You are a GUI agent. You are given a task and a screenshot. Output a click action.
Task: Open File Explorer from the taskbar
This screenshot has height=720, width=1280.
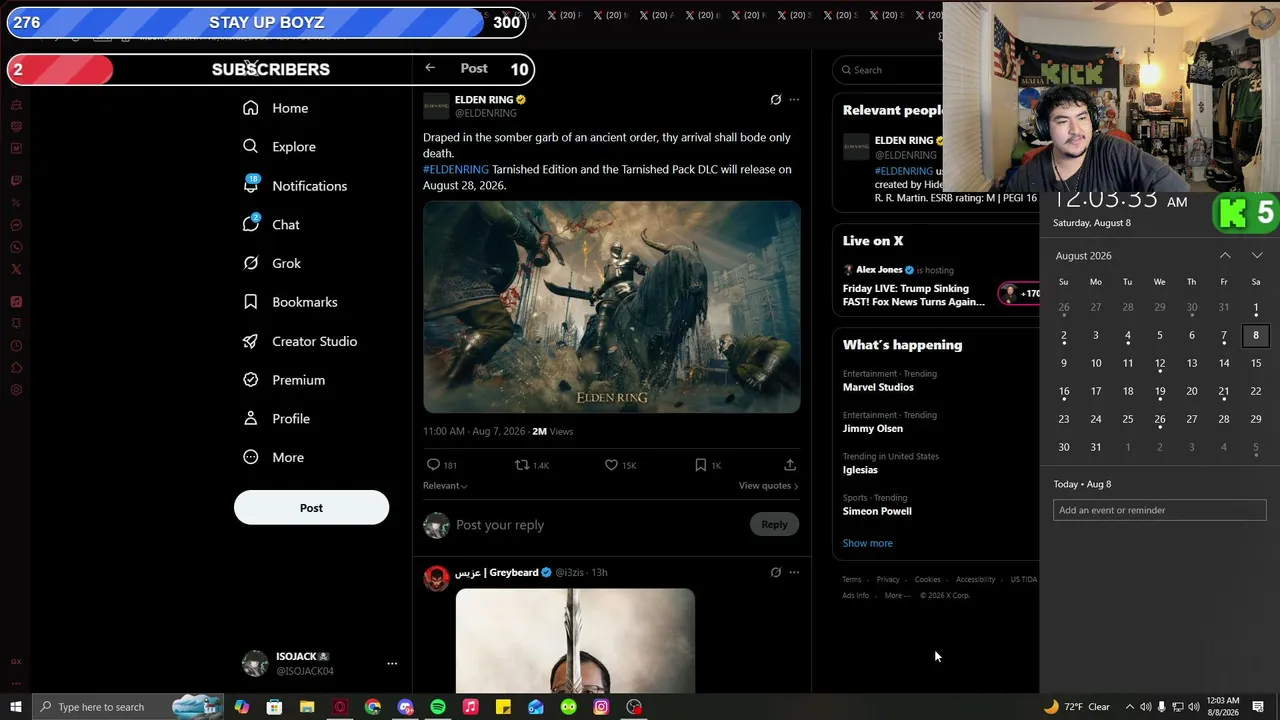pos(307,707)
